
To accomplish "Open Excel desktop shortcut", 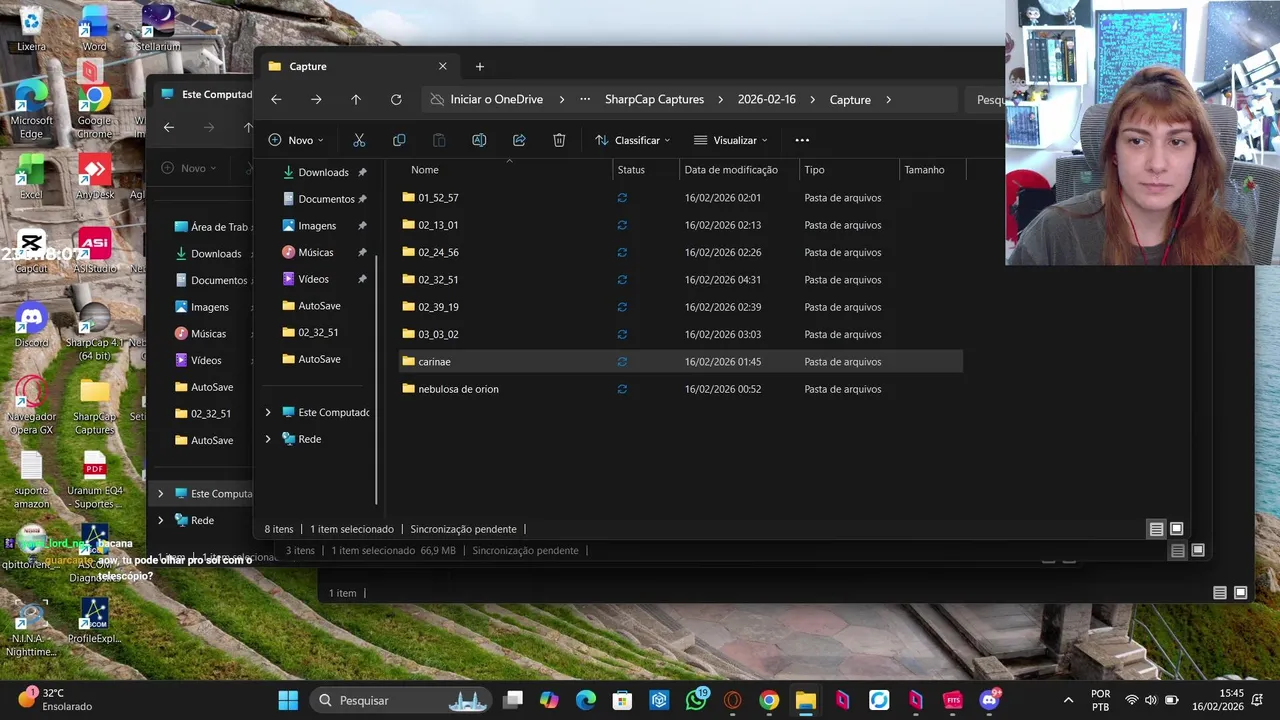I will point(31,177).
